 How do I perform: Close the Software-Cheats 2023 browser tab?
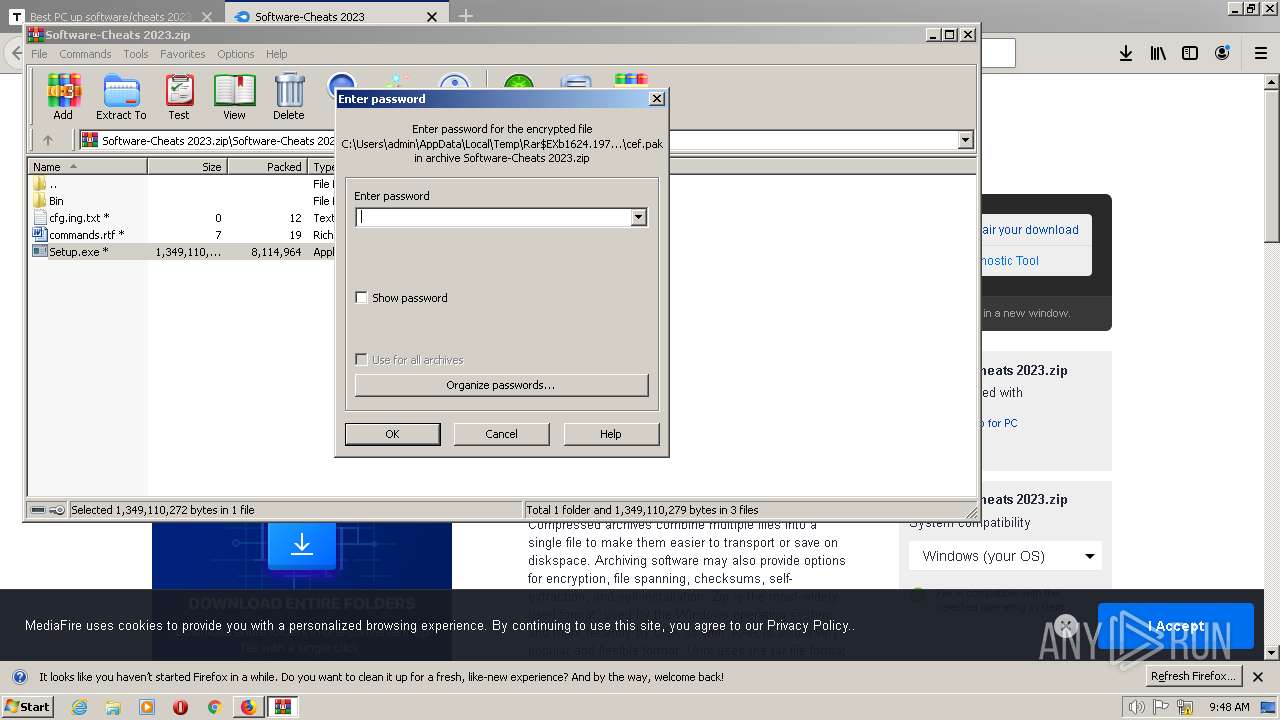(432, 17)
